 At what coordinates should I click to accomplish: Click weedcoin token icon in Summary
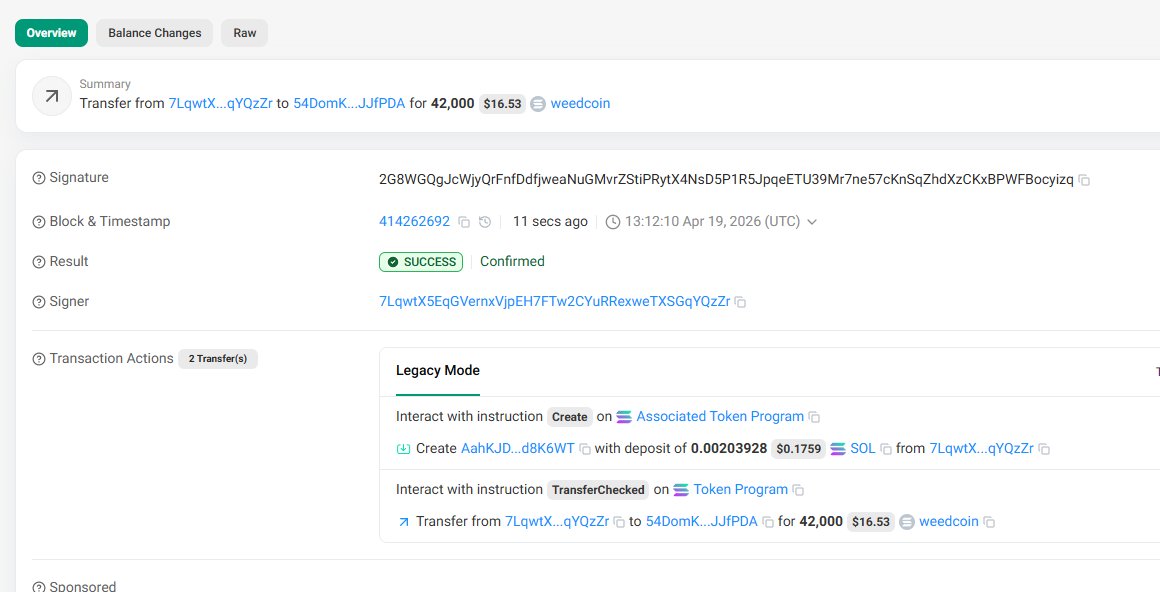pos(538,104)
